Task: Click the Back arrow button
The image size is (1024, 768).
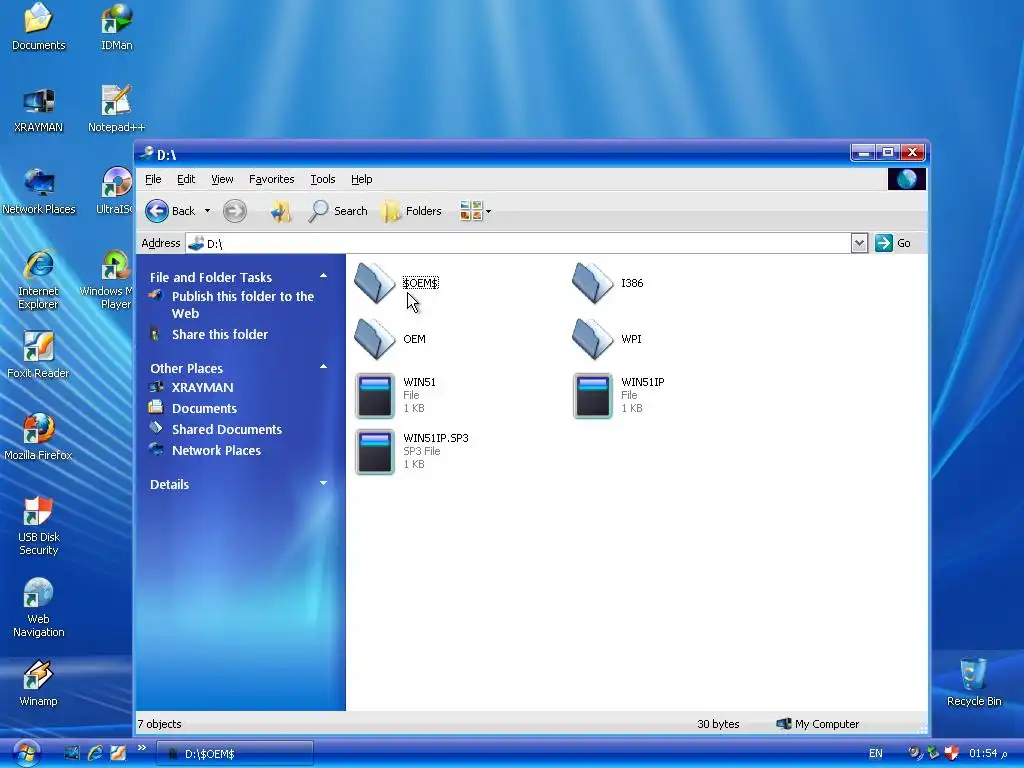Action: click(x=170, y=211)
